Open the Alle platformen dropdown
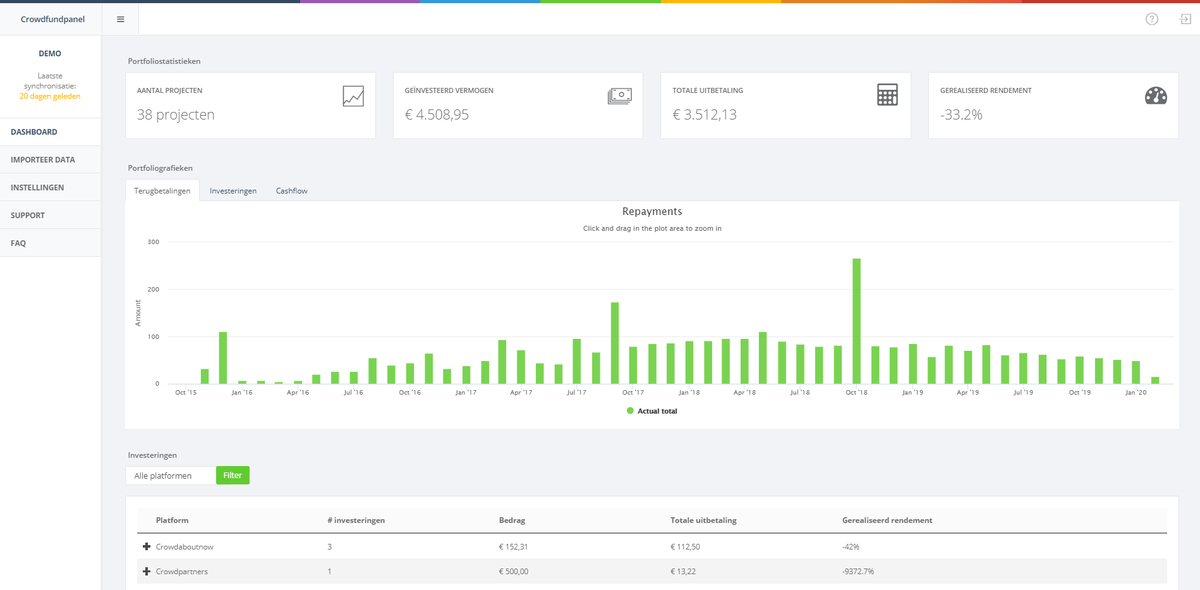 (170, 476)
